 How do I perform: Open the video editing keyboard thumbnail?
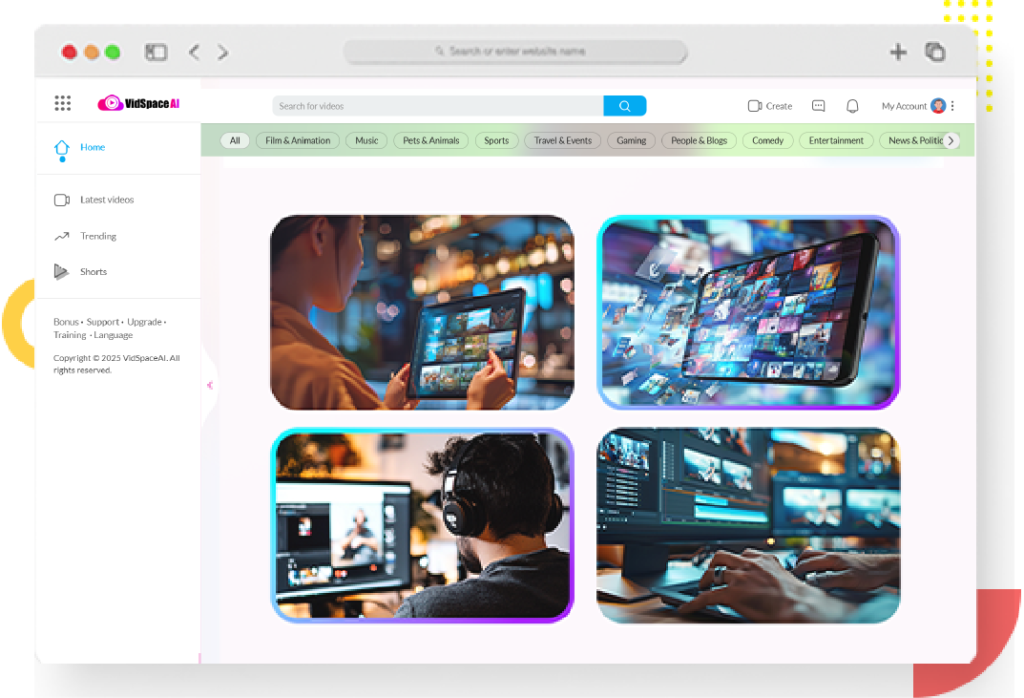pos(748,526)
